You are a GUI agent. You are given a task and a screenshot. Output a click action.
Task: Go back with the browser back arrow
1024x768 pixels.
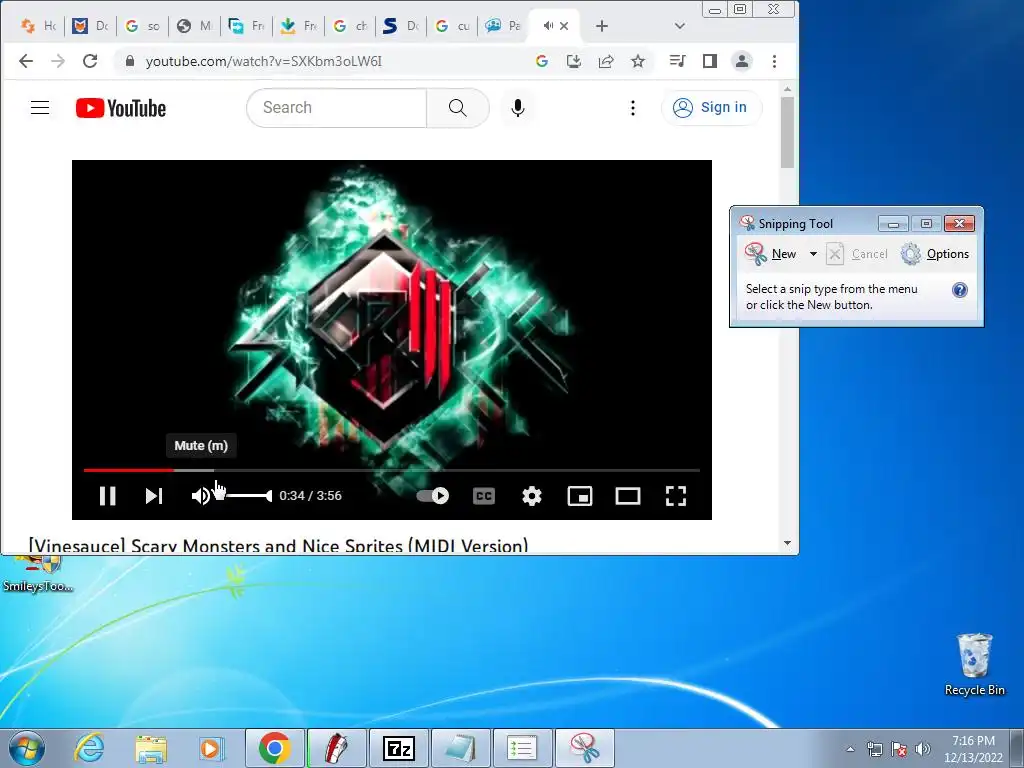(25, 61)
